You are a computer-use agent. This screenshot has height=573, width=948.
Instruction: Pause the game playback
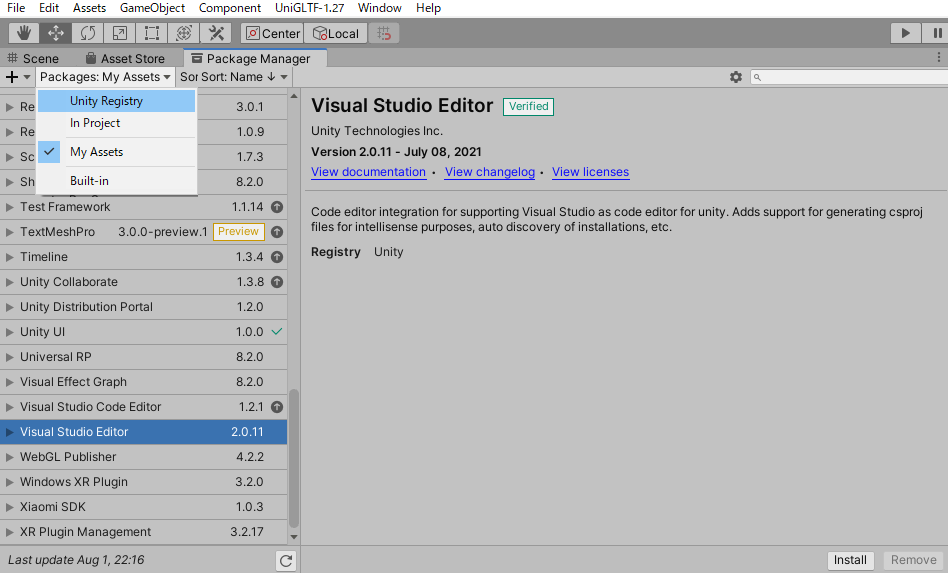pos(936,33)
